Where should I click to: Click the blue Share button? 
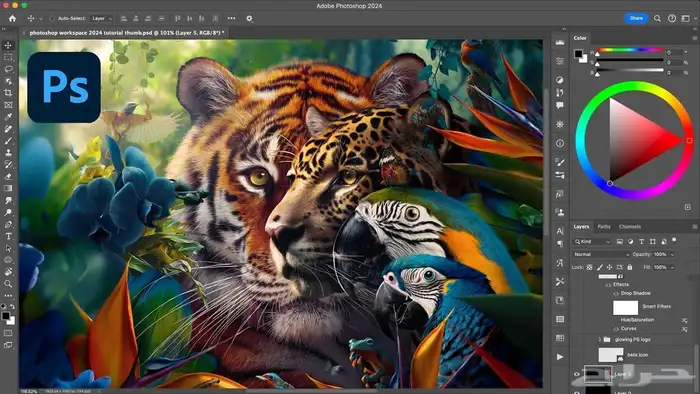tap(636, 18)
